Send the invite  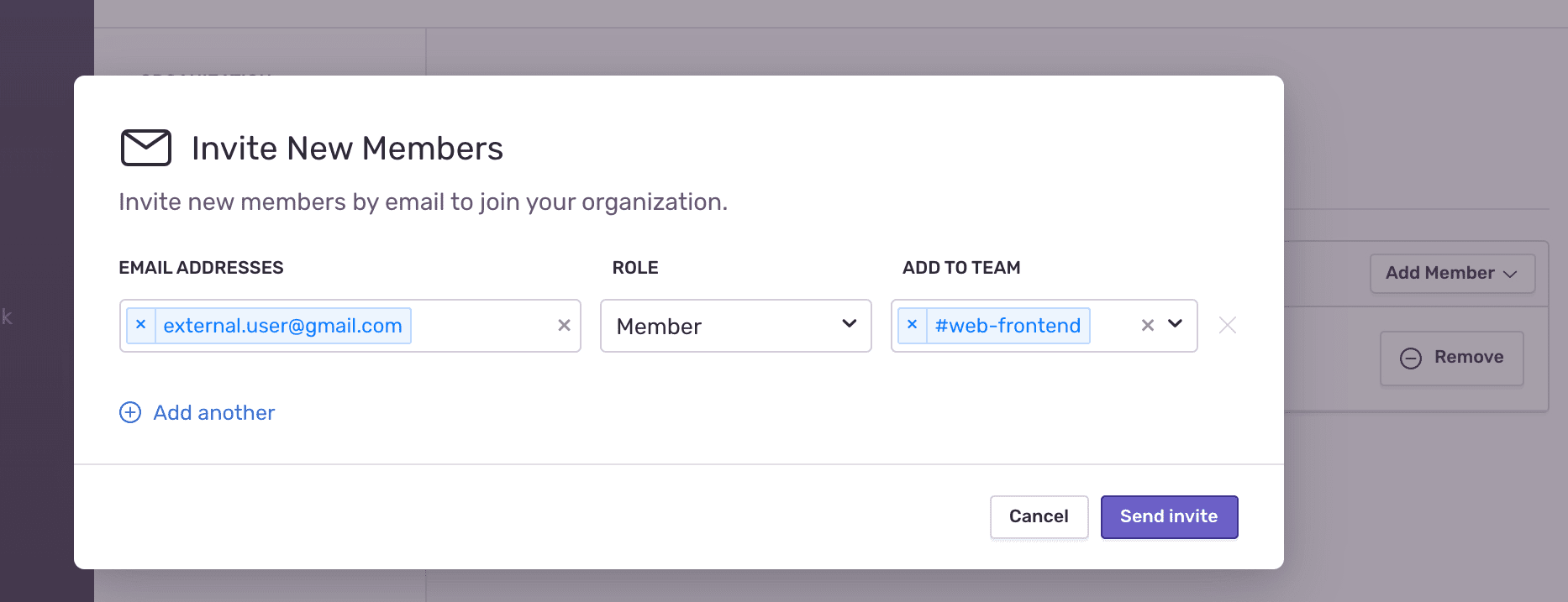(x=1169, y=516)
